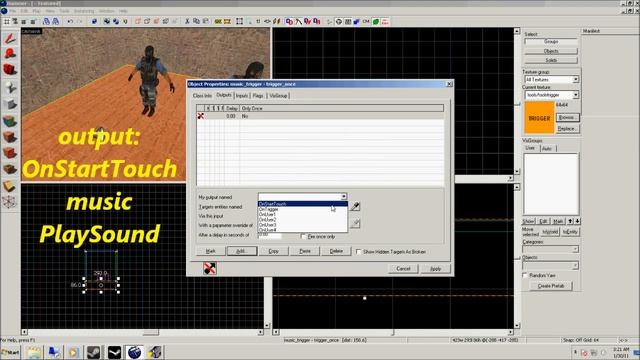Screen dimensions: 640x360
Task: Move VisGroup up with the up arrow
Action: click(x=570, y=221)
